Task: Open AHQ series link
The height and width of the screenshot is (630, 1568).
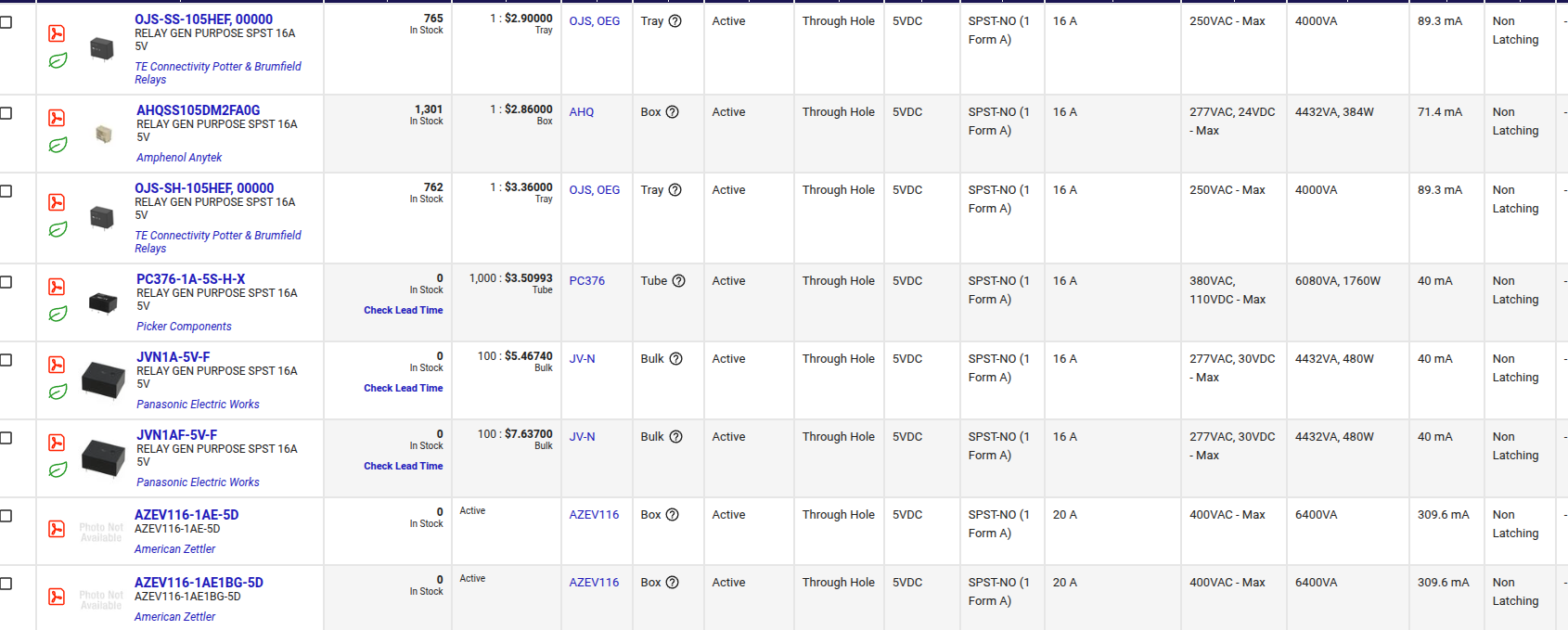Action: click(582, 112)
